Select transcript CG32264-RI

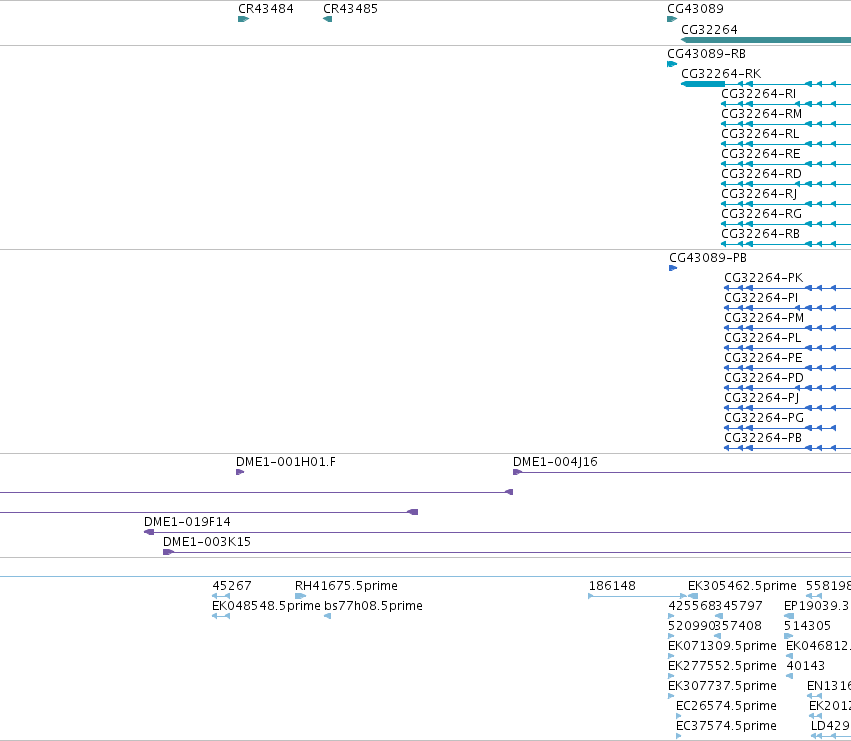point(758,94)
